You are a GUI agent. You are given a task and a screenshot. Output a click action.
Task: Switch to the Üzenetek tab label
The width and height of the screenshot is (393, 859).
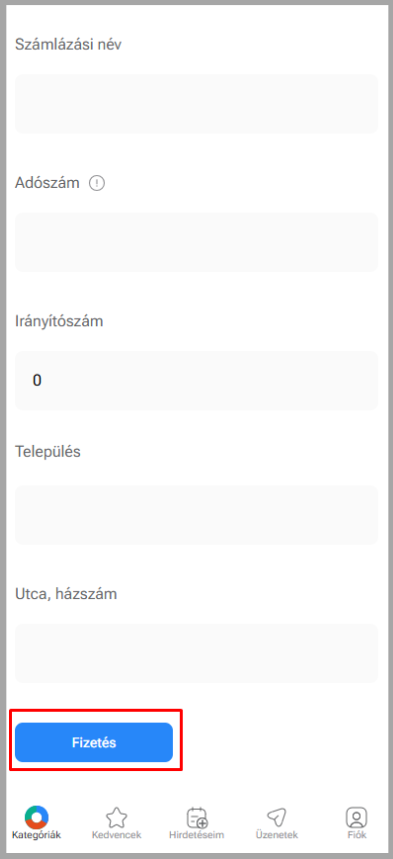coord(277,835)
